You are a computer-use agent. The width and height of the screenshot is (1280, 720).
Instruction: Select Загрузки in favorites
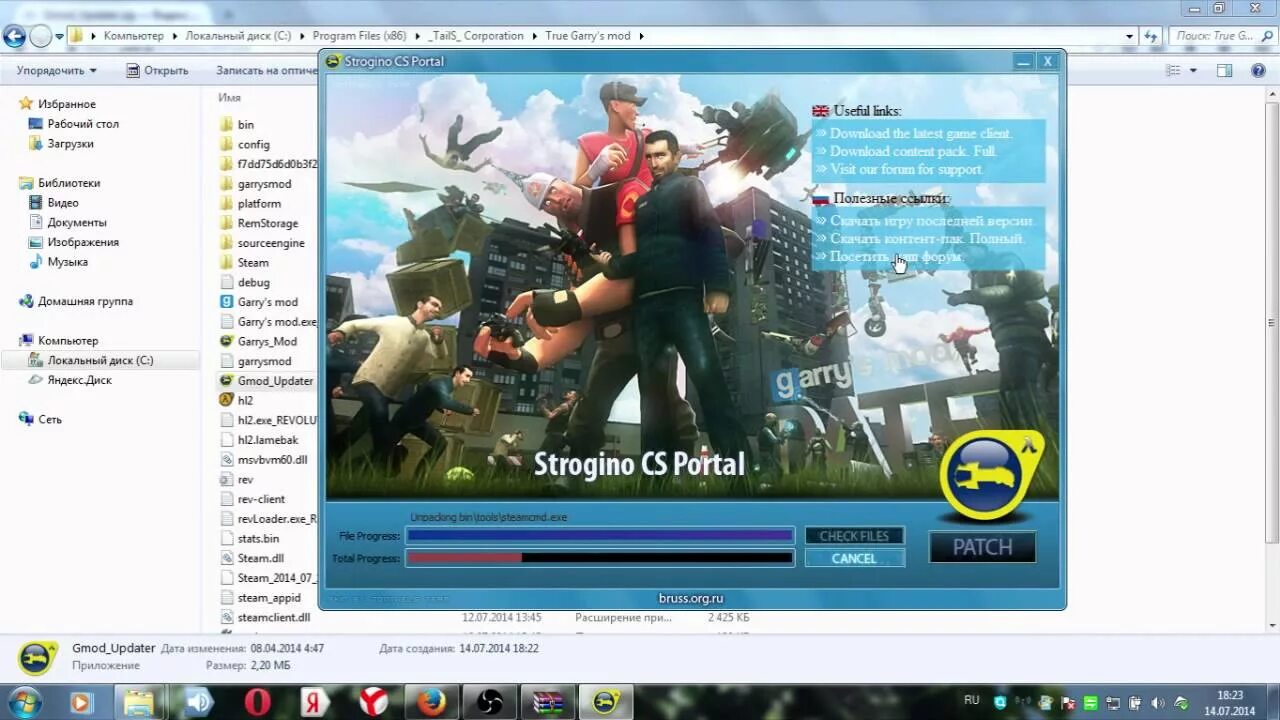click(70, 144)
